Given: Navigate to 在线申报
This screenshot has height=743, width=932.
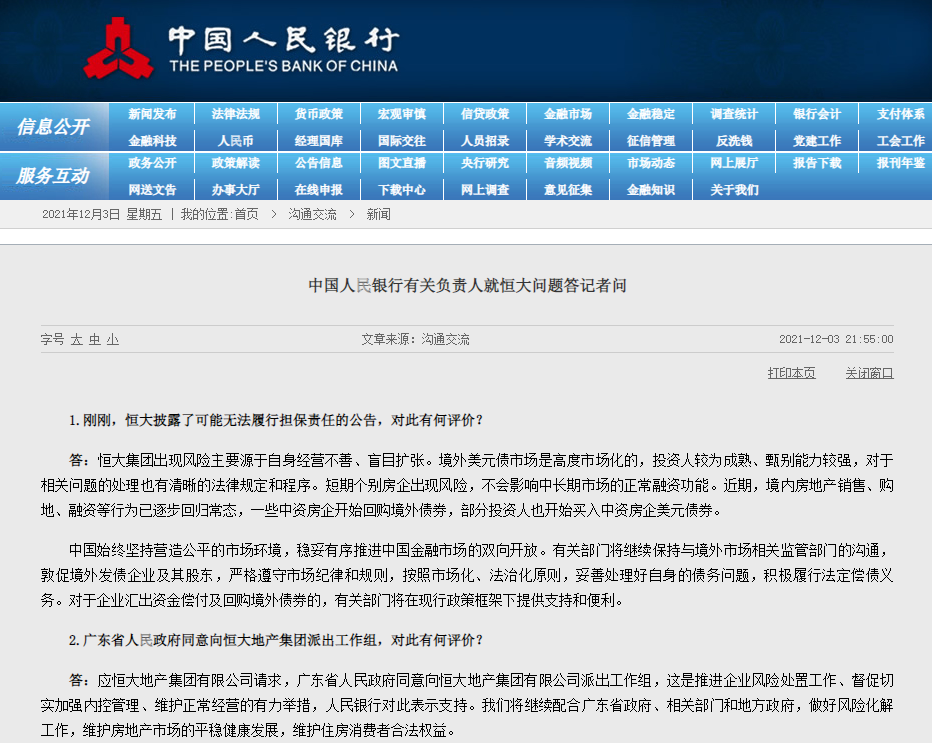Looking at the screenshot, I should [x=319, y=190].
